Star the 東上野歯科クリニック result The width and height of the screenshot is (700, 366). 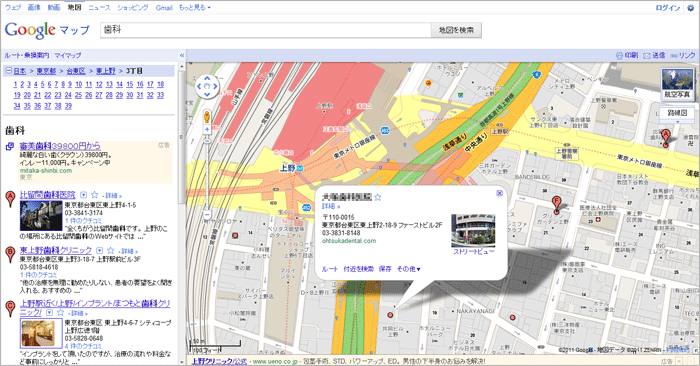pos(111,251)
